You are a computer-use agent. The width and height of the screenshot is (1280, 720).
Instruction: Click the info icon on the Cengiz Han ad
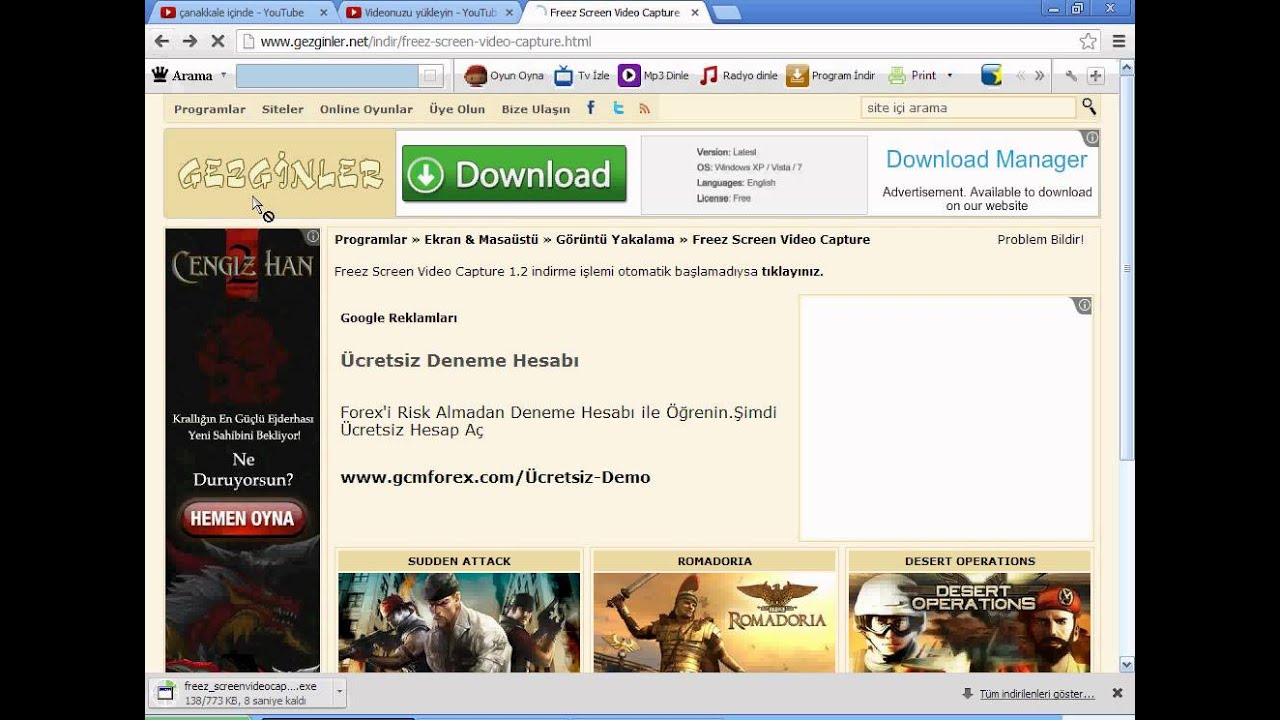(312, 237)
